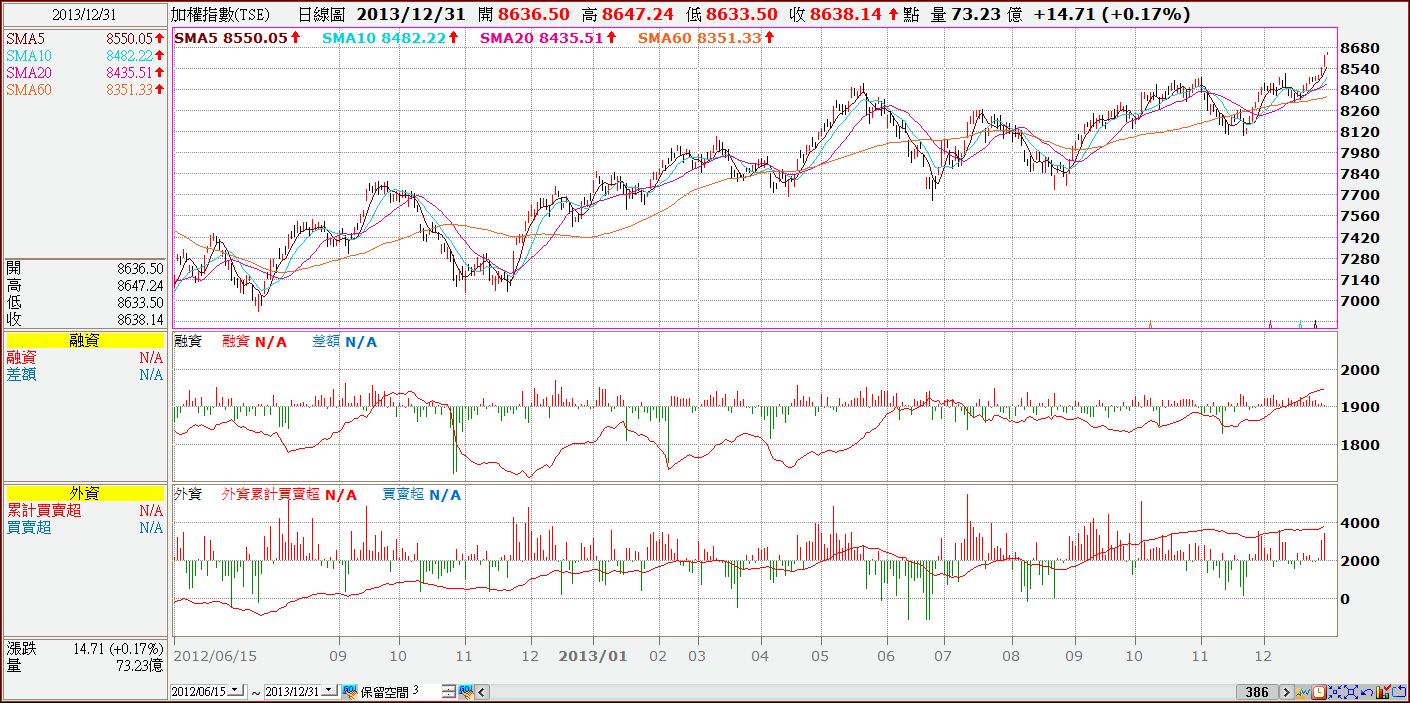Click the yellow 融資 panel header
Viewport: 1410px width, 703px height.
pyautogui.click(x=85, y=340)
